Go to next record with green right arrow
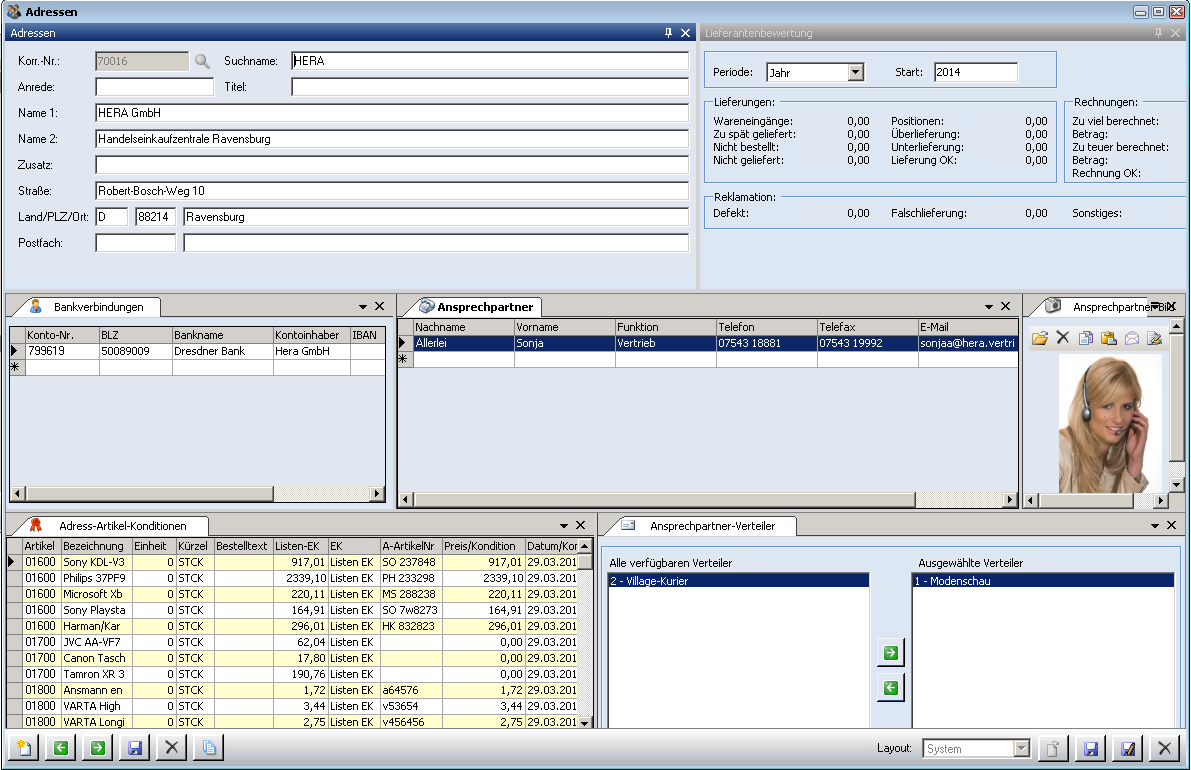The width and height of the screenshot is (1191, 770). [98, 748]
